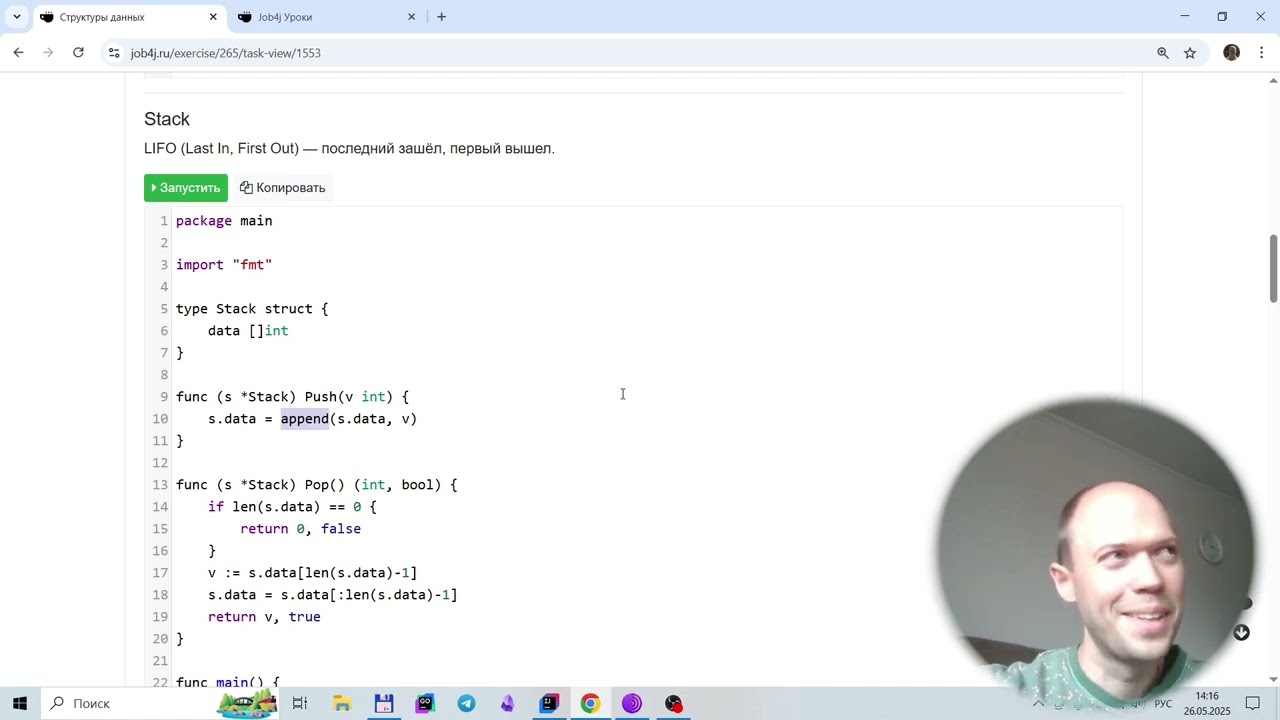Reload the current page
1280x720 pixels.
click(78, 53)
